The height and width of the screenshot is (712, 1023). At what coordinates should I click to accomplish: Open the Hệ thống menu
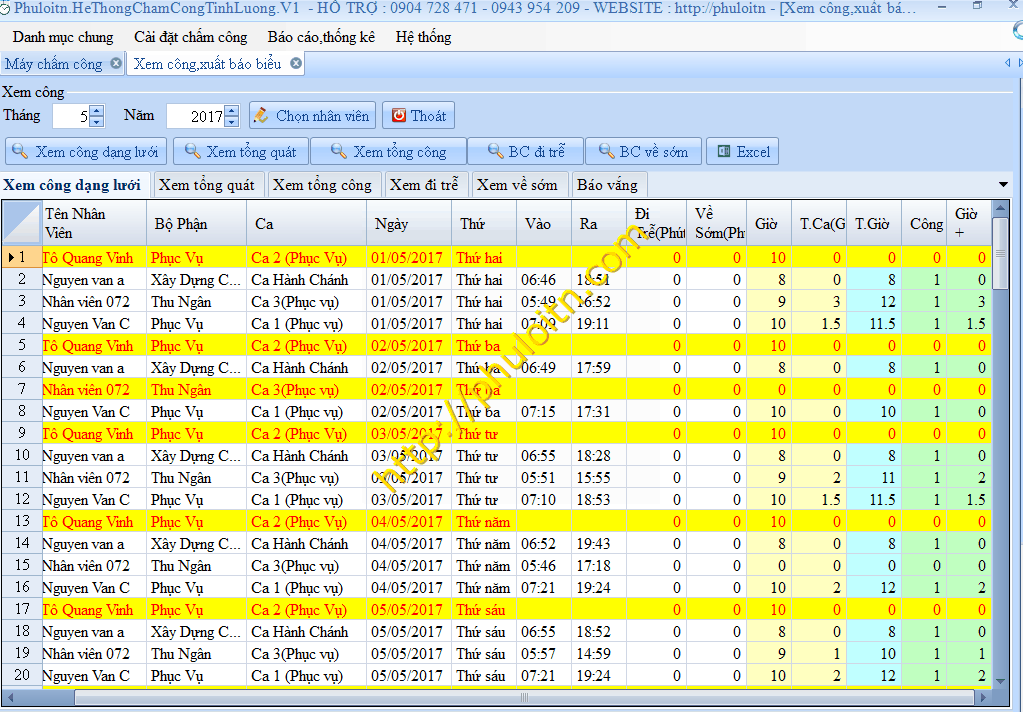coord(423,37)
